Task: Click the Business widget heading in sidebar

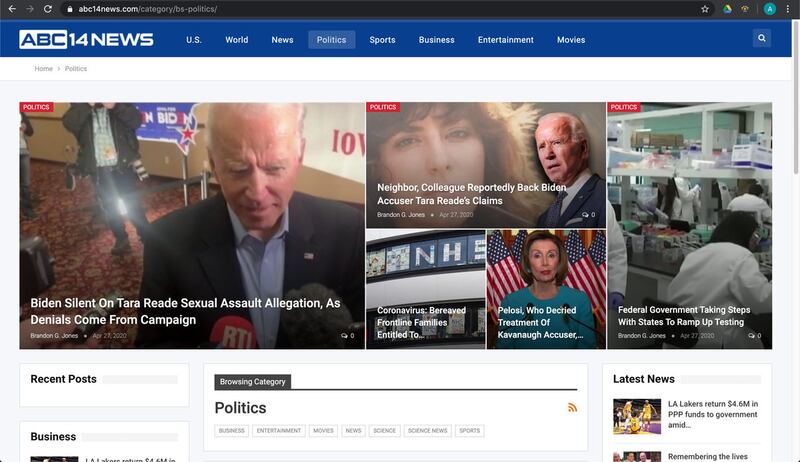Action: tap(53, 437)
